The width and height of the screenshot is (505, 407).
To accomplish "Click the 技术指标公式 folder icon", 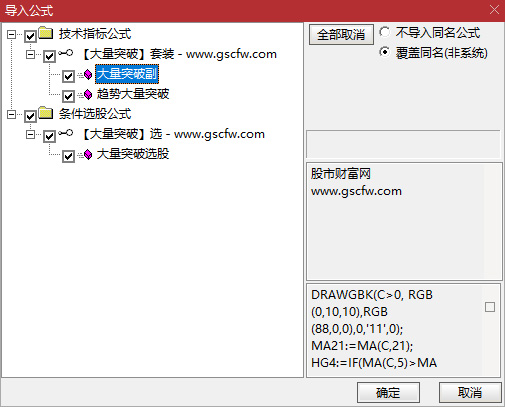I will pyautogui.click(x=46, y=33).
